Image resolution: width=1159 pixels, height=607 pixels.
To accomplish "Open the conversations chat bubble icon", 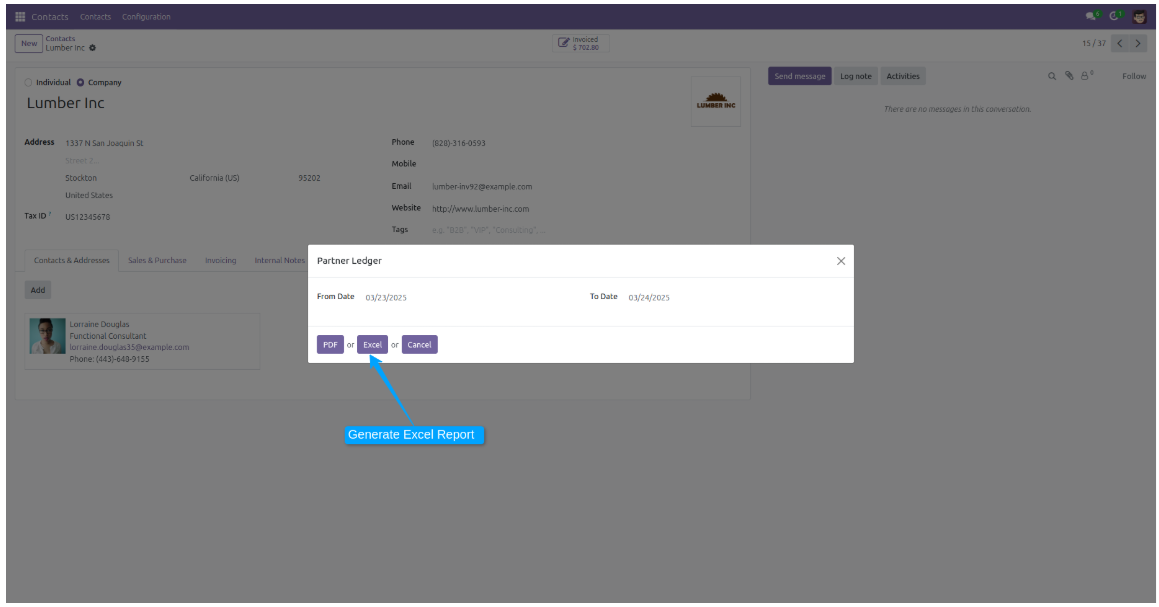I will coord(1091,16).
